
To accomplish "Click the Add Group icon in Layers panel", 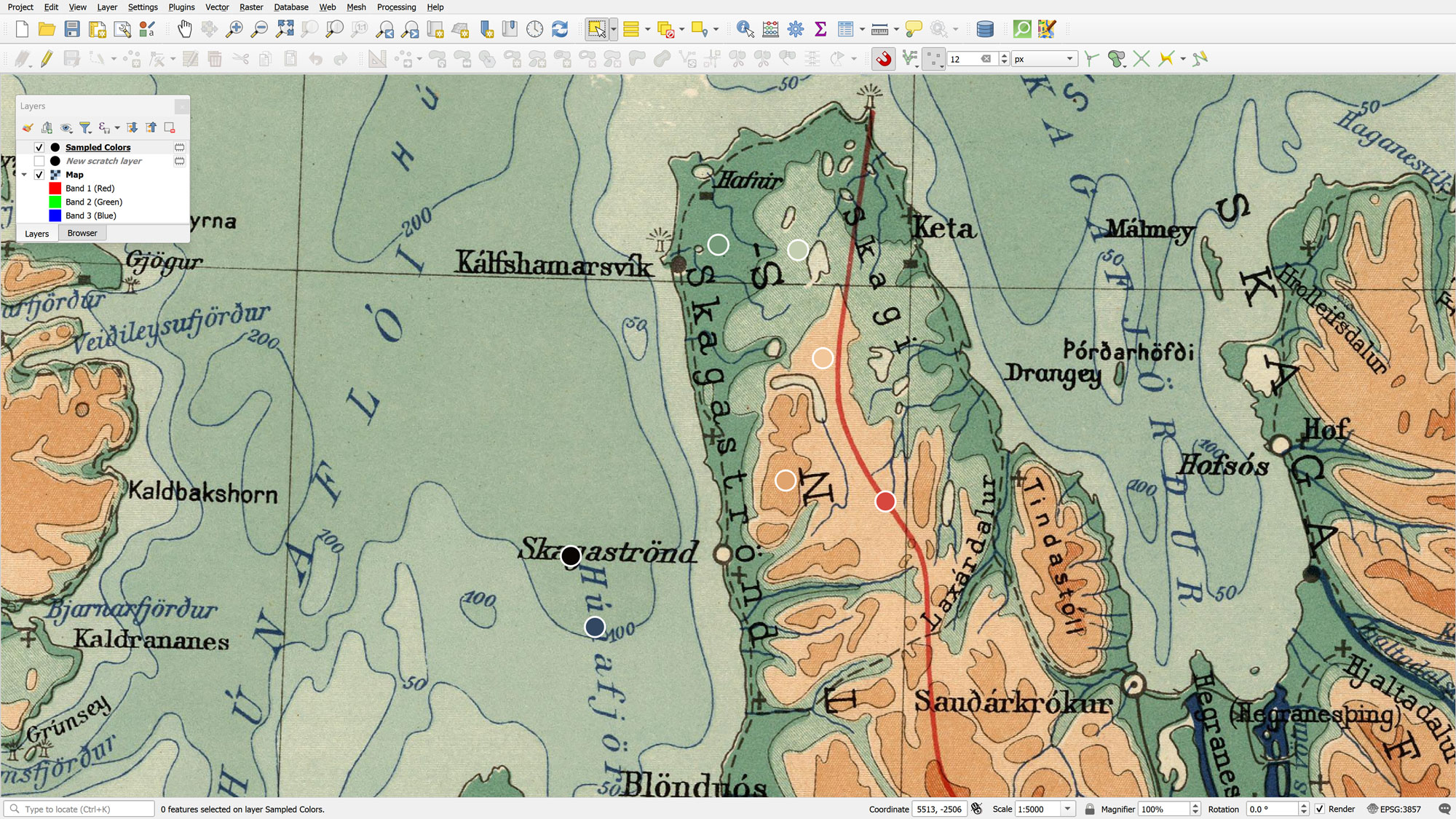I will [x=47, y=128].
